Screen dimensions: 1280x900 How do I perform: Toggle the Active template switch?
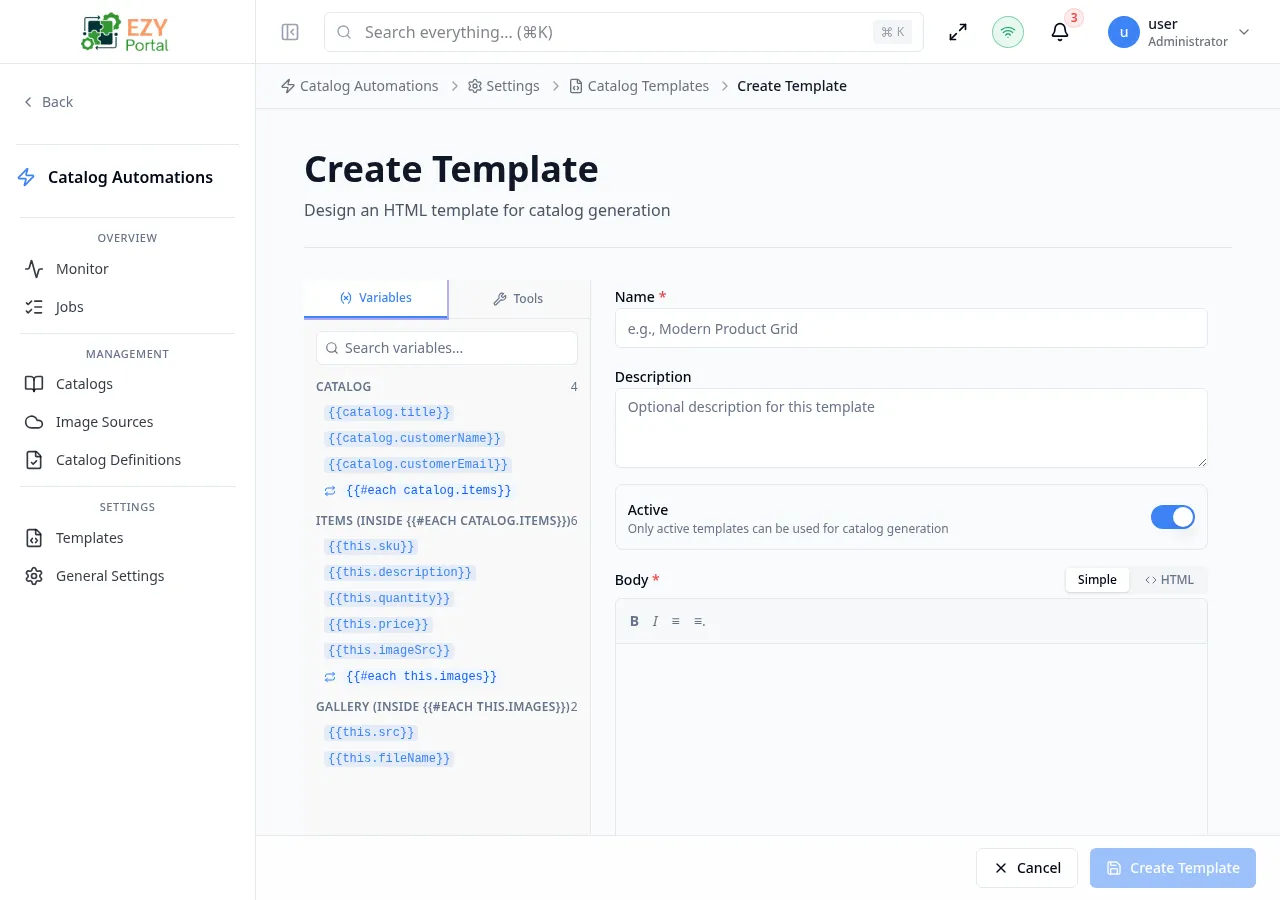(x=1173, y=517)
